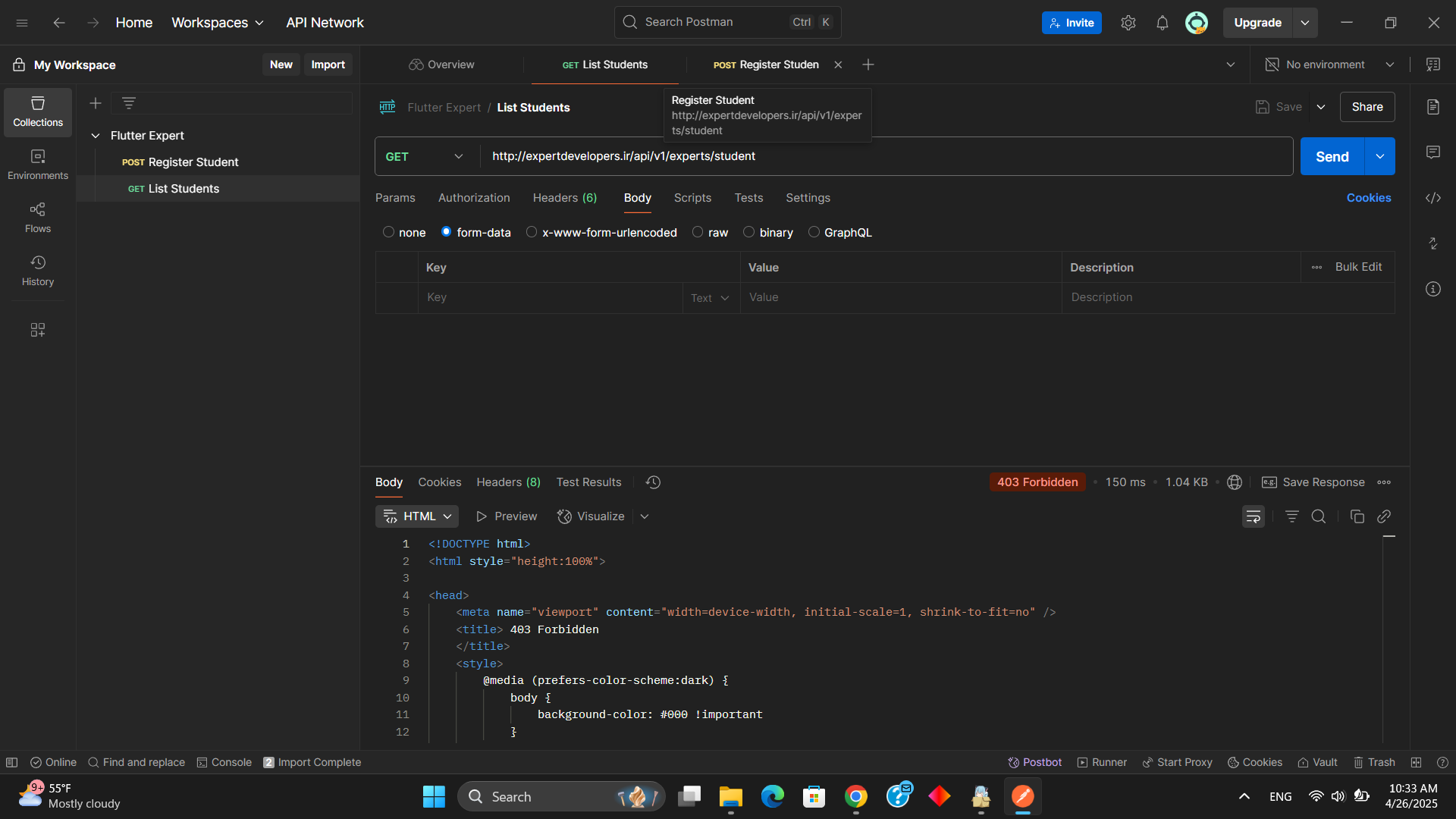Select the binary body radio button
1456x819 pixels.
(x=748, y=232)
